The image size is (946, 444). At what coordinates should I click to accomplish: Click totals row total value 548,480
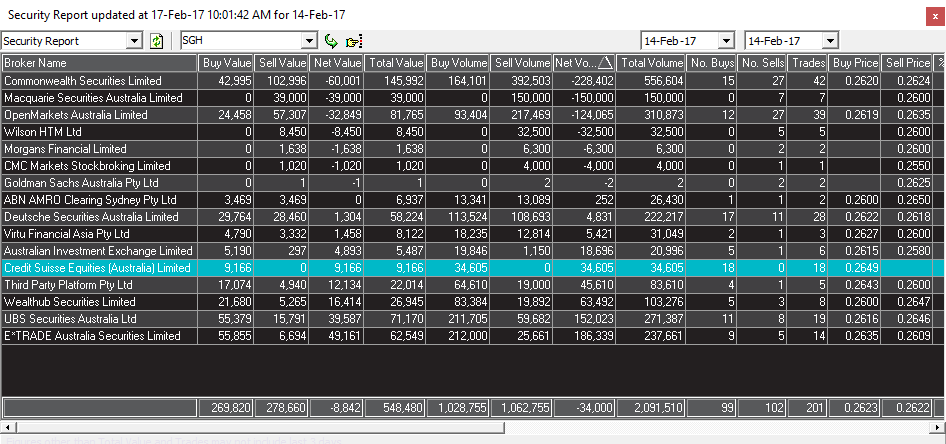pyautogui.click(x=395, y=408)
